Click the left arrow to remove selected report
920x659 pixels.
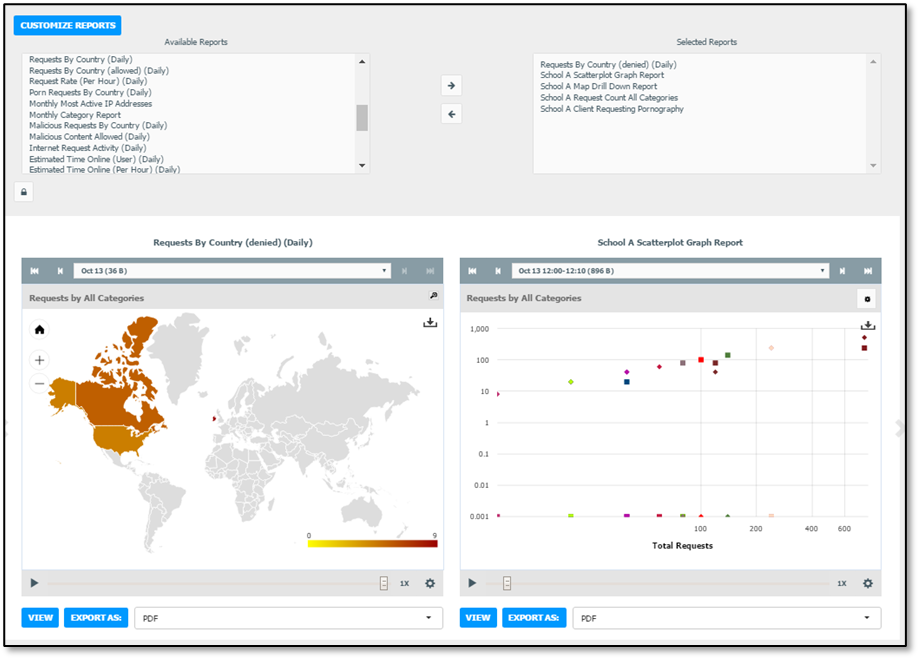pos(451,114)
